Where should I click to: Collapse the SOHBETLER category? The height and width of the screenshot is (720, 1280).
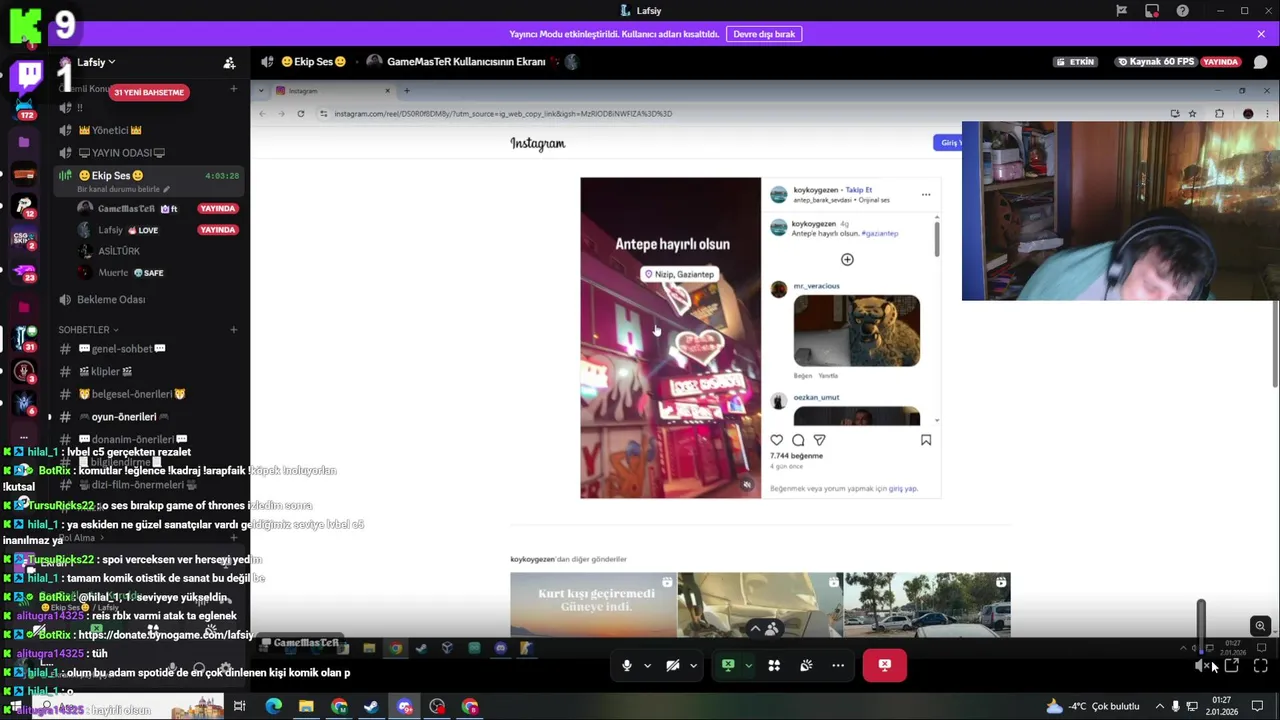click(x=88, y=330)
